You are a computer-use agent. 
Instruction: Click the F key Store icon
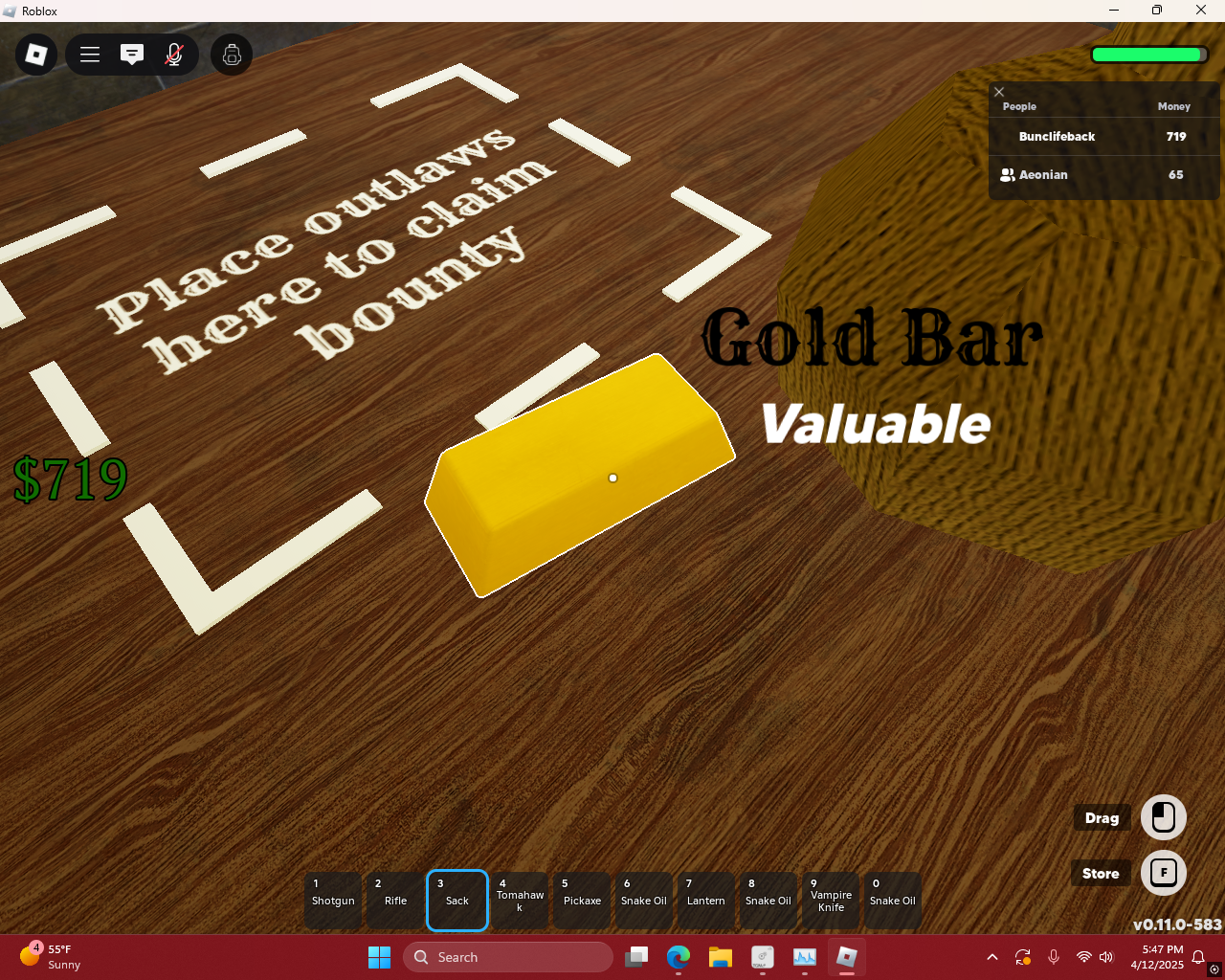coord(1164,873)
